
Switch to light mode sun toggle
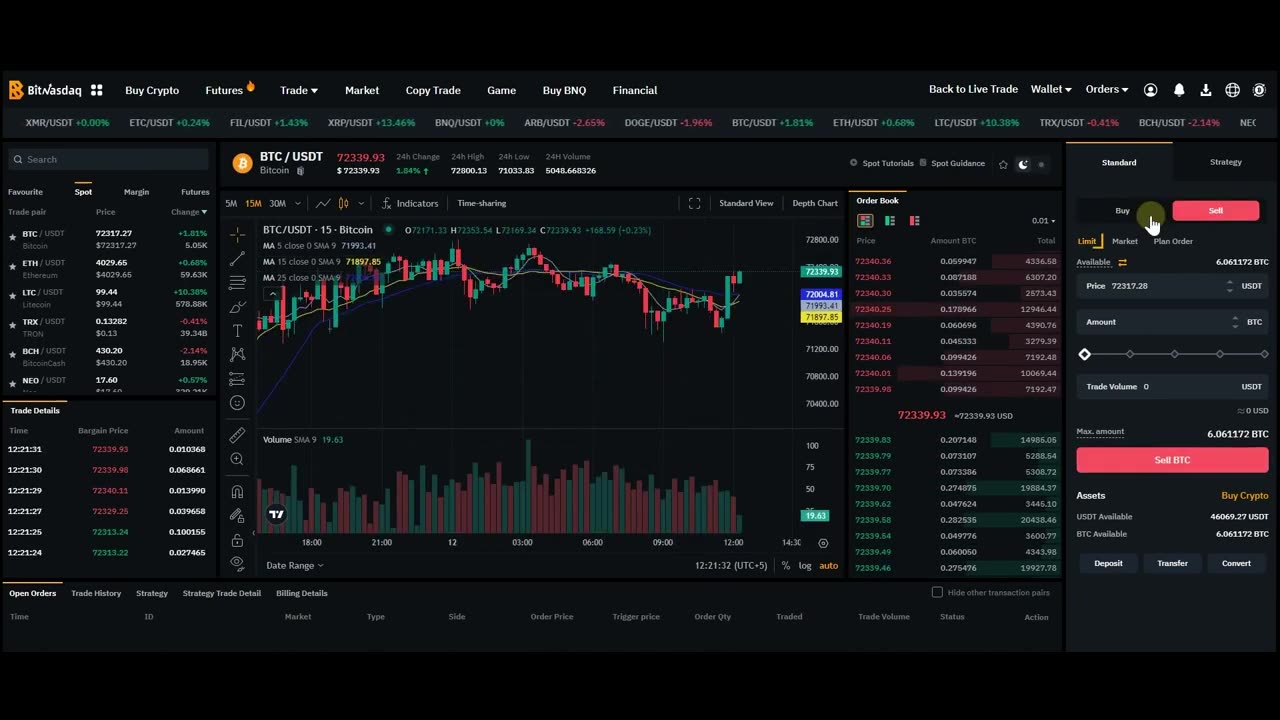pyautogui.click(x=1041, y=164)
